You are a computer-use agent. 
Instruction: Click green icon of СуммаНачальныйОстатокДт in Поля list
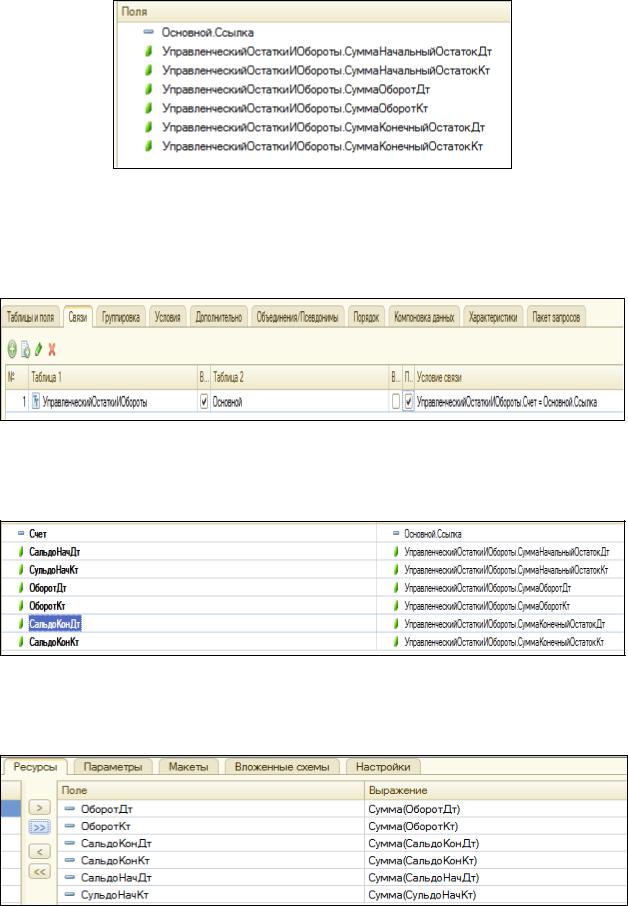pos(148,52)
